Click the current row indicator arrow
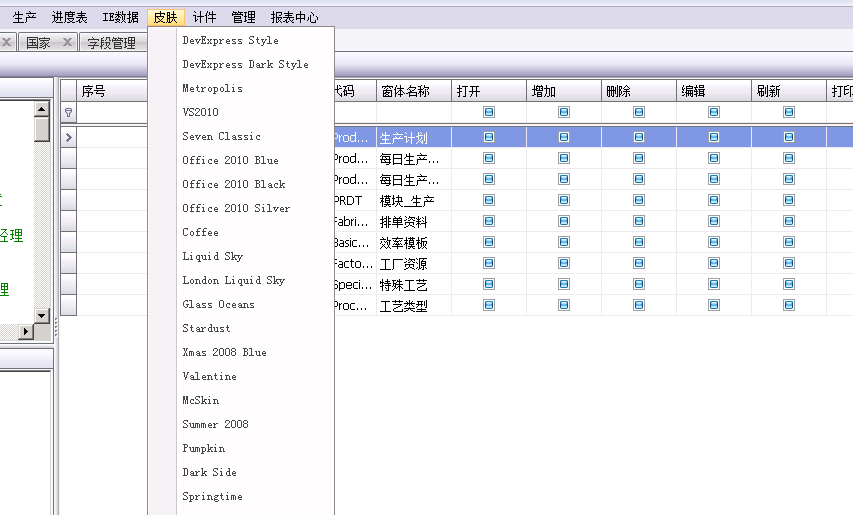 69,137
